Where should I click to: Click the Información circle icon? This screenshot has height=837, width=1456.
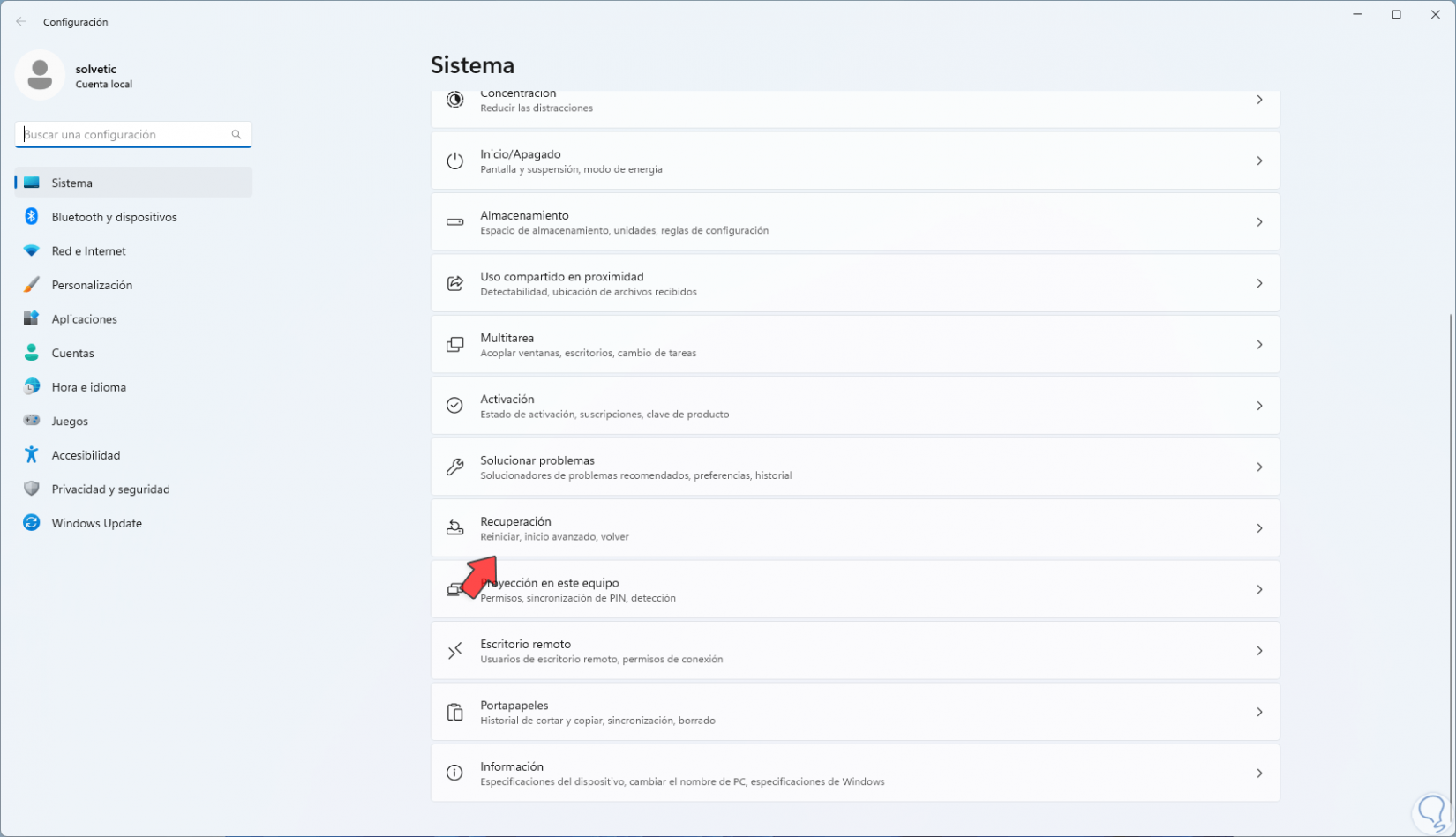(x=454, y=773)
